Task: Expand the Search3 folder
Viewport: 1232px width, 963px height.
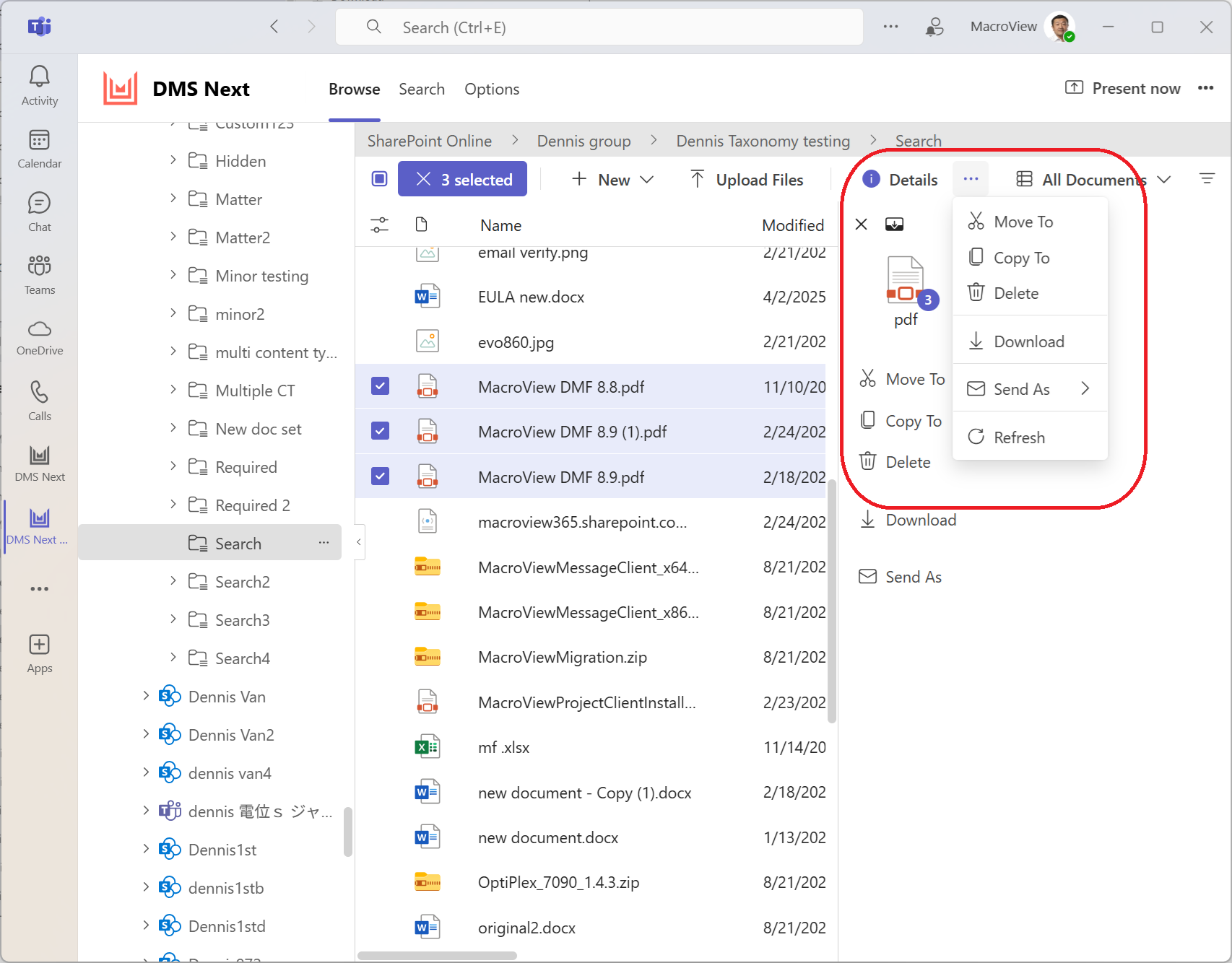Action: tap(173, 619)
